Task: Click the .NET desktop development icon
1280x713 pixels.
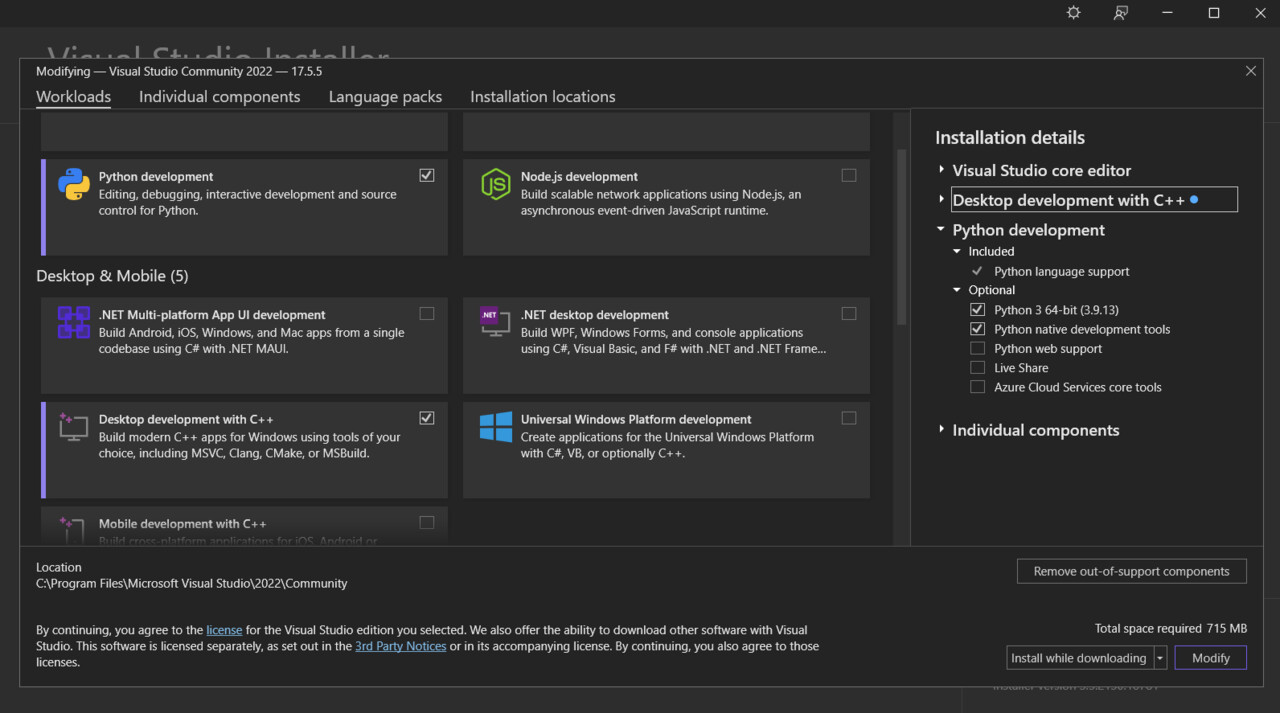Action: pos(496,322)
